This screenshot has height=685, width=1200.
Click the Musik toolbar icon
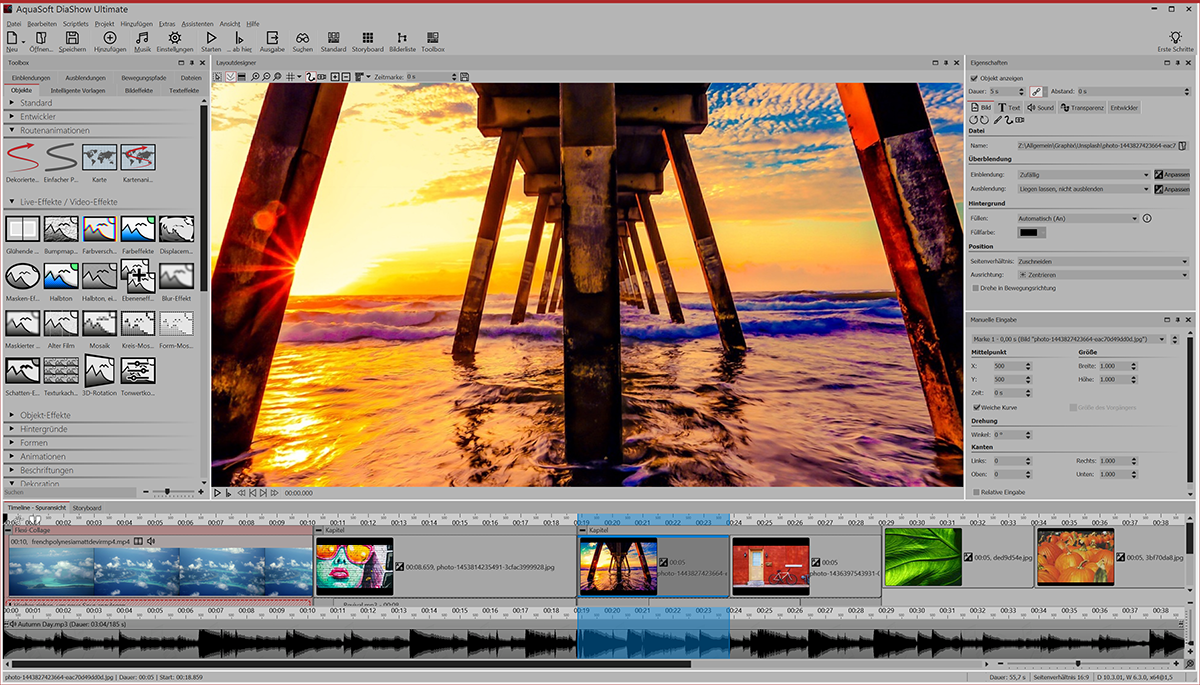point(142,39)
